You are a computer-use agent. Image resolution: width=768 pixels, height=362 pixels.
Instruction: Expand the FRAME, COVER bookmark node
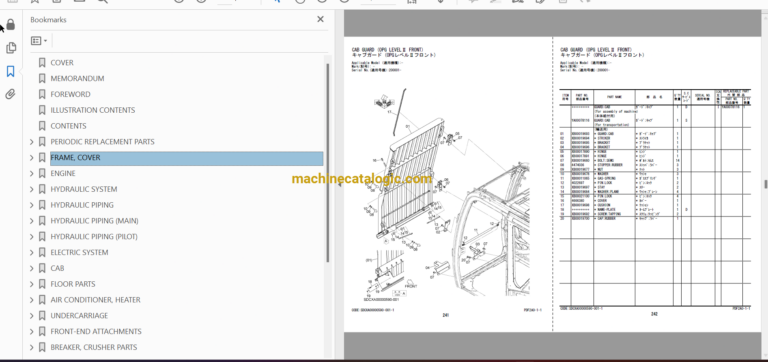[32, 158]
